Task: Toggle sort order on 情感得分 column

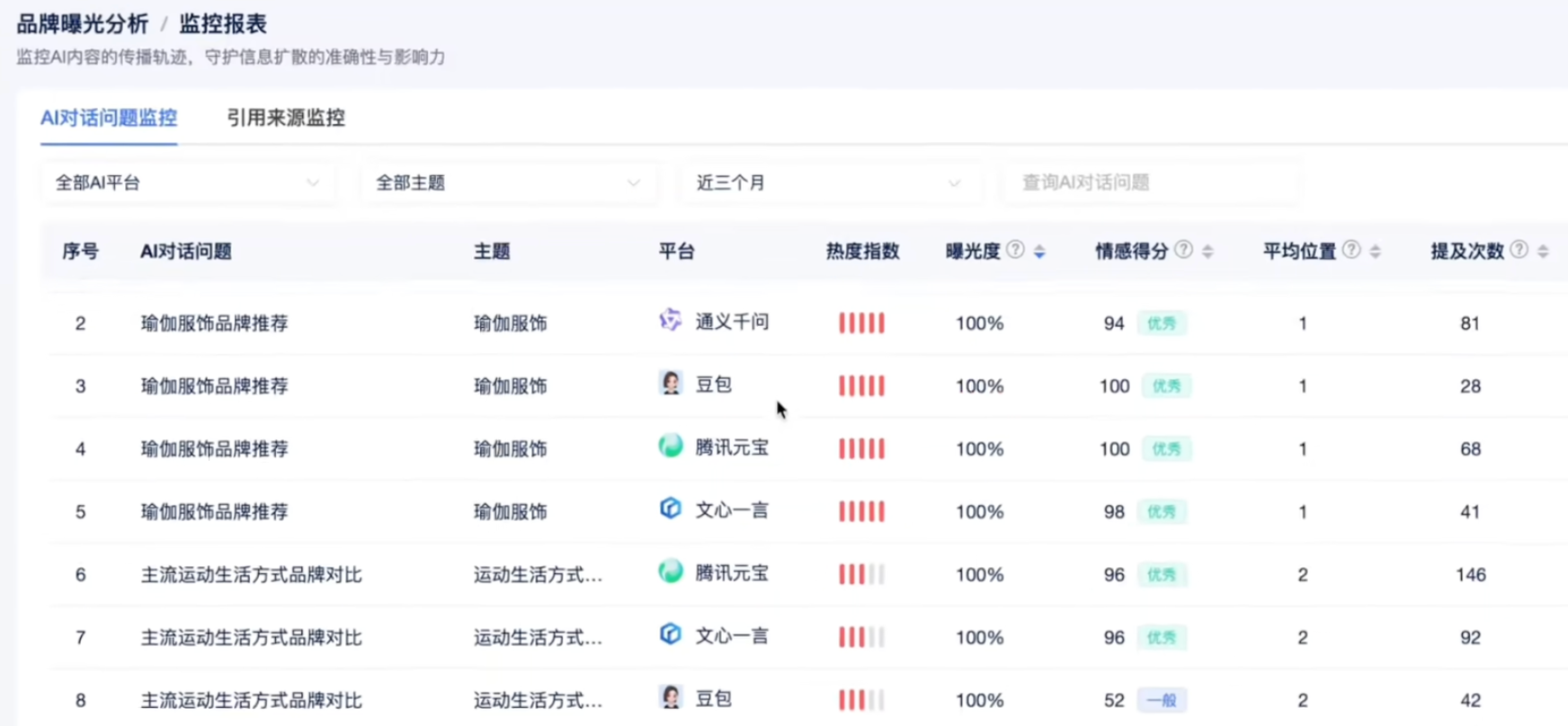Action: pos(1207,252)
